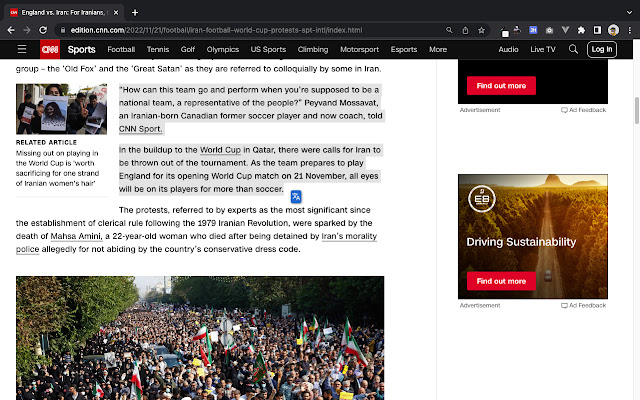The width and height of the screenshot is (640, 400).
Task: Open the Audio link
Action: (x=508, y=49)
